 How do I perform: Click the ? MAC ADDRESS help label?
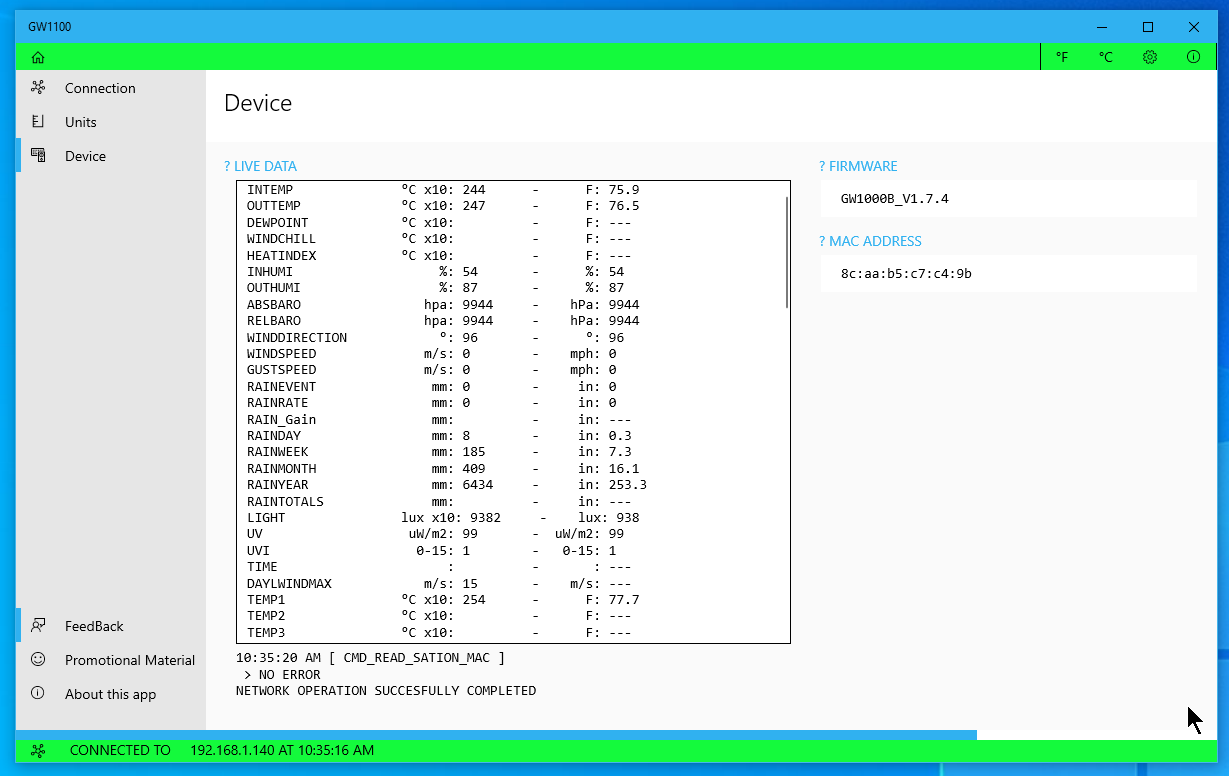[870, 241]
